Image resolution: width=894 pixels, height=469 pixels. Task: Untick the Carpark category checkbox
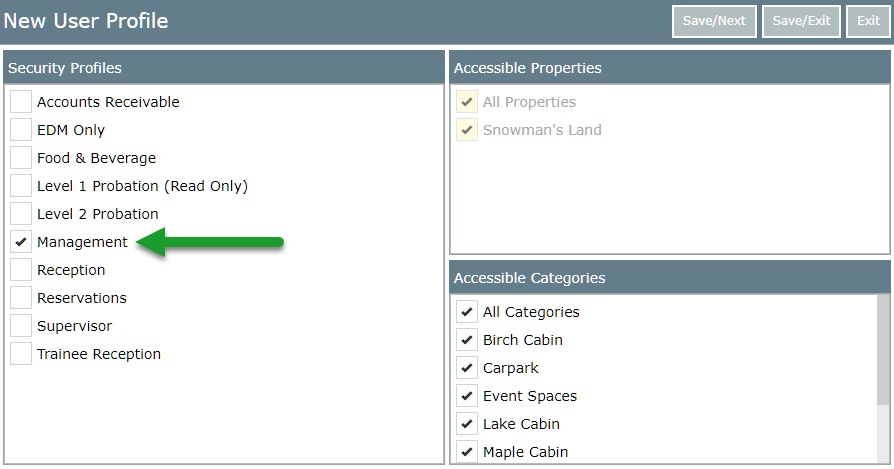(467, 368)
